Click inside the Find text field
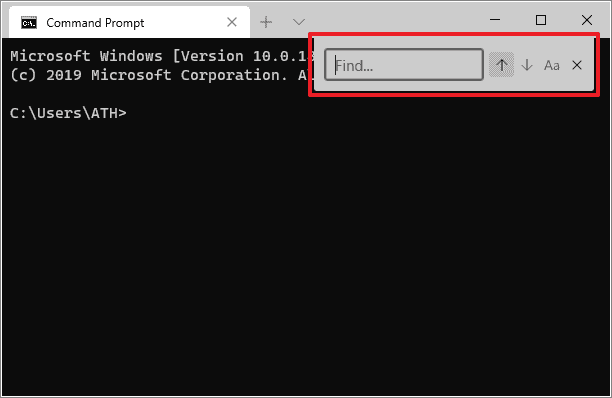Viewport: 612px width, 398px height. 404,65
